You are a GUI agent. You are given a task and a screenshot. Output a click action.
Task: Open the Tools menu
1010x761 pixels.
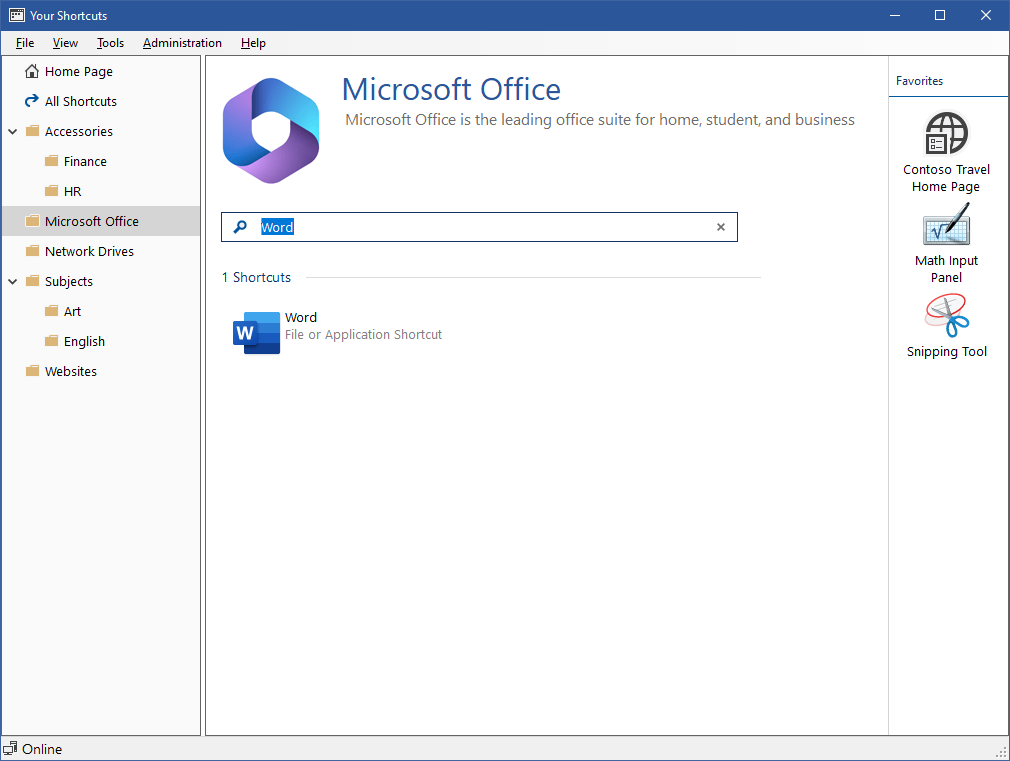(x=110, y=43)
